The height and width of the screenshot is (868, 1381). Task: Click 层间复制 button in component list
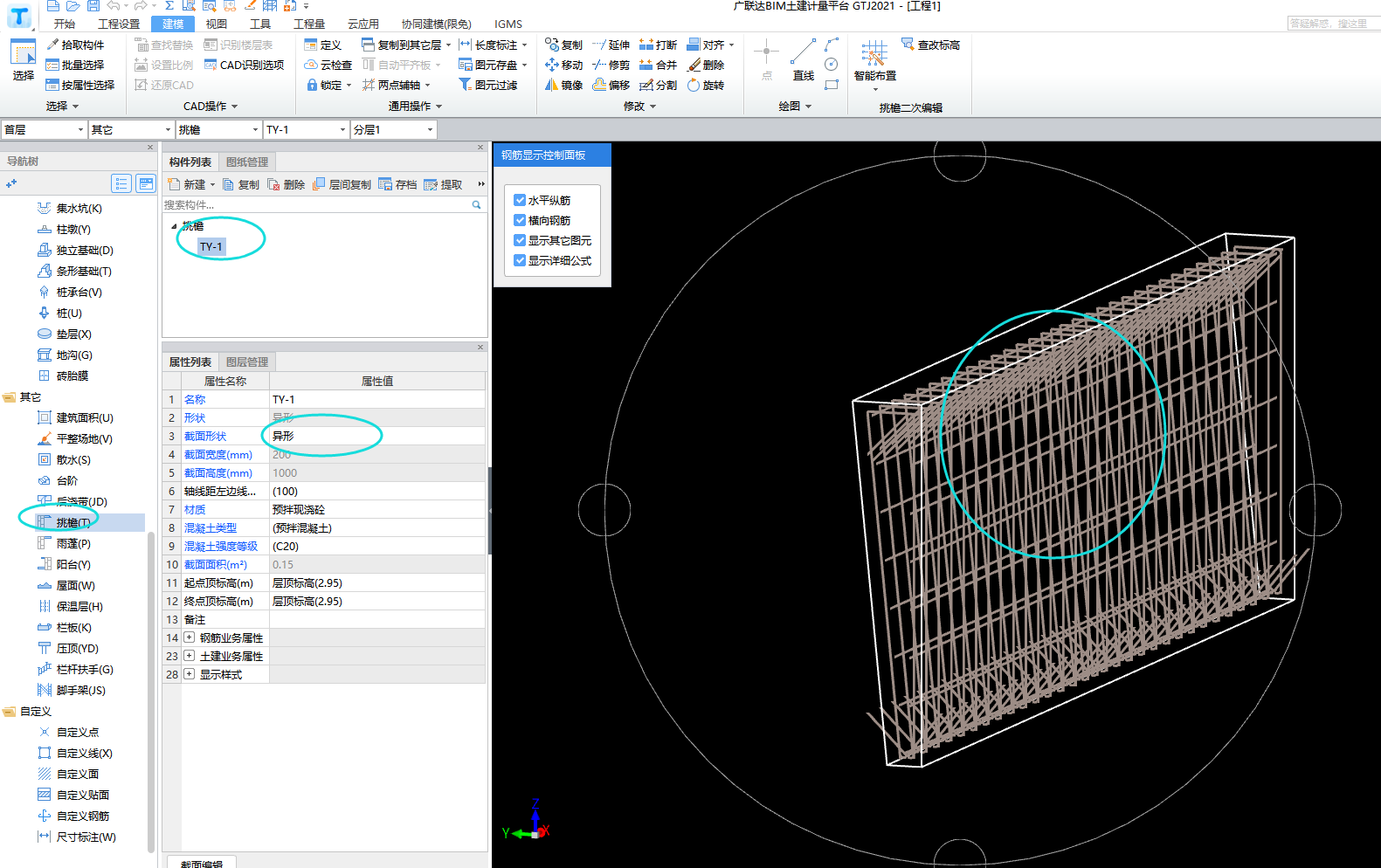tap(342, 184)
